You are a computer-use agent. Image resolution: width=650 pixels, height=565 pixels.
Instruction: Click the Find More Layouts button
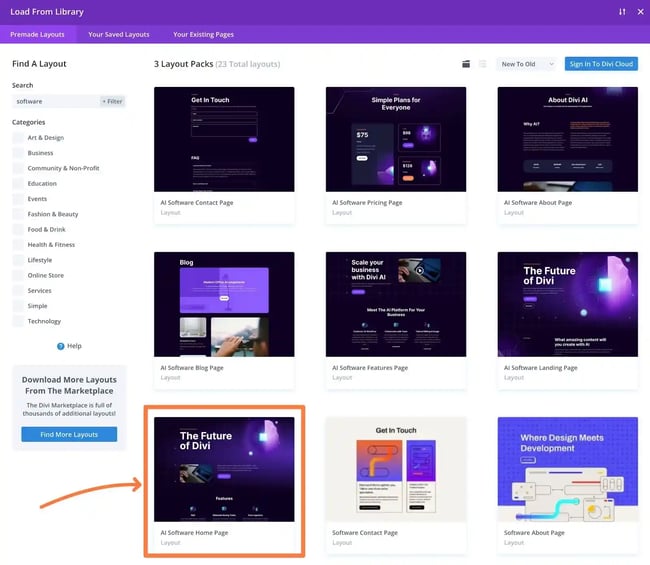(x=69, y=434)
